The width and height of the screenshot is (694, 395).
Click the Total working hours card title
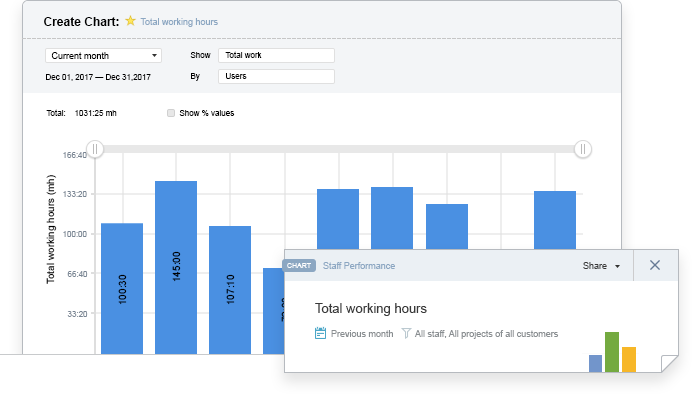371,309
